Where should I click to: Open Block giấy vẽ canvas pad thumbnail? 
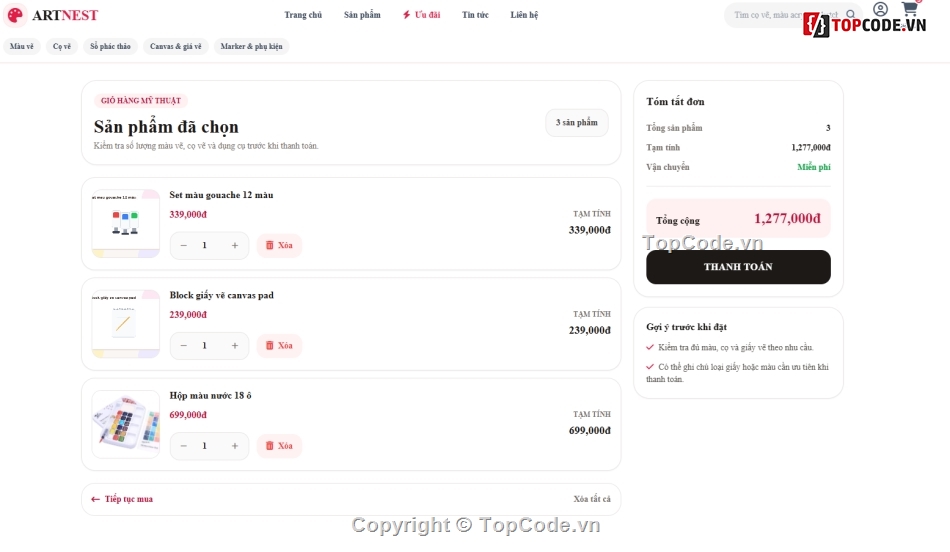tap(125, 324)
